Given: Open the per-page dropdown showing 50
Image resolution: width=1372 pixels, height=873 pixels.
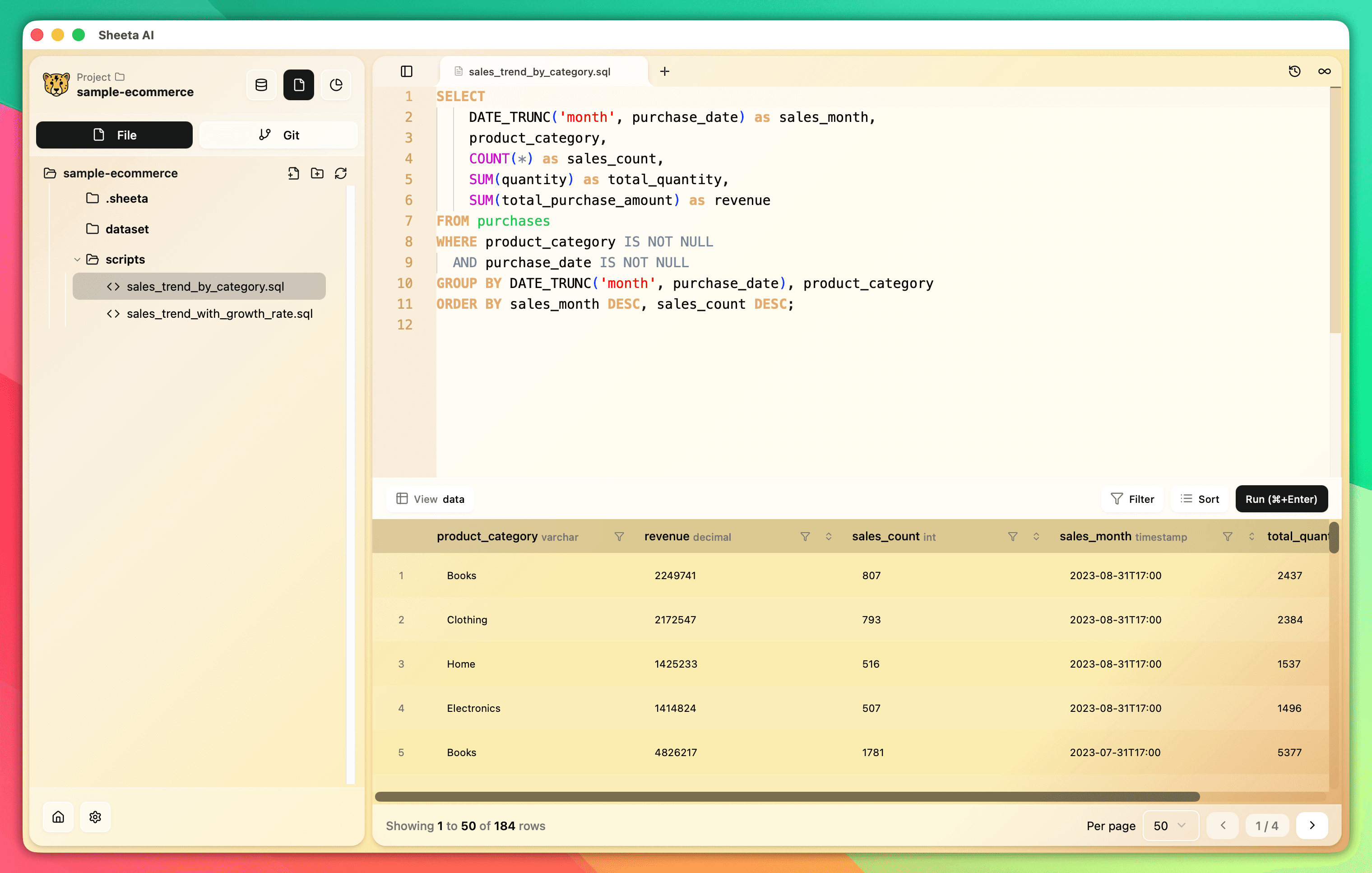Looking at the screenshot, I should point(1170,825).
